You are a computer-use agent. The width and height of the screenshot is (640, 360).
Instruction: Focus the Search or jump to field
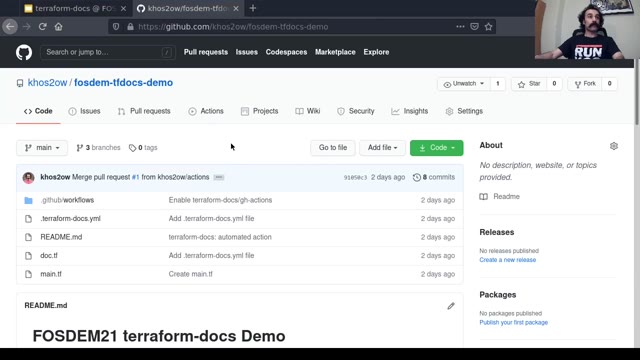coord(108,52)
